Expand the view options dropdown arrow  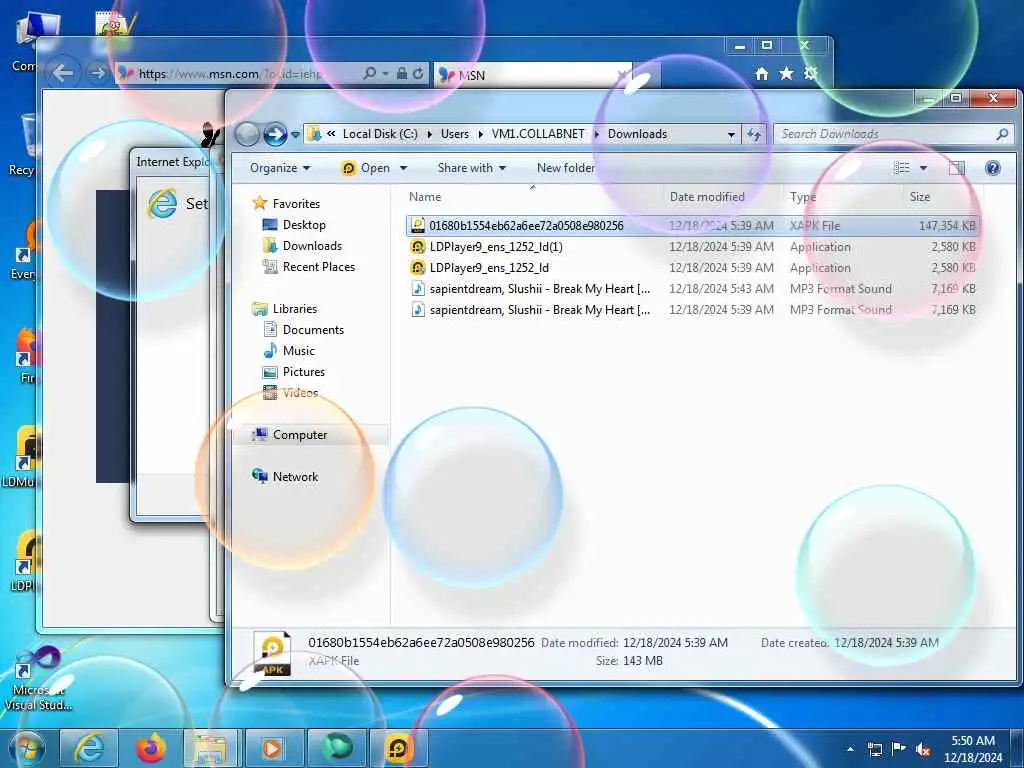923,168
